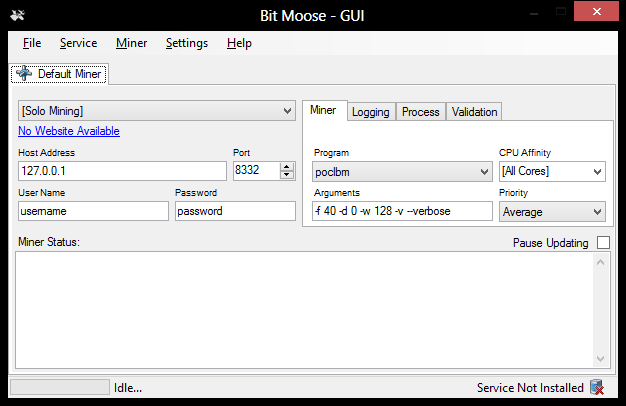Image resolution: width=626 pixels, height=406 pixels.
Task: Click the Bit Moose app icon in title bar
Action: click(x=18, y=15)
